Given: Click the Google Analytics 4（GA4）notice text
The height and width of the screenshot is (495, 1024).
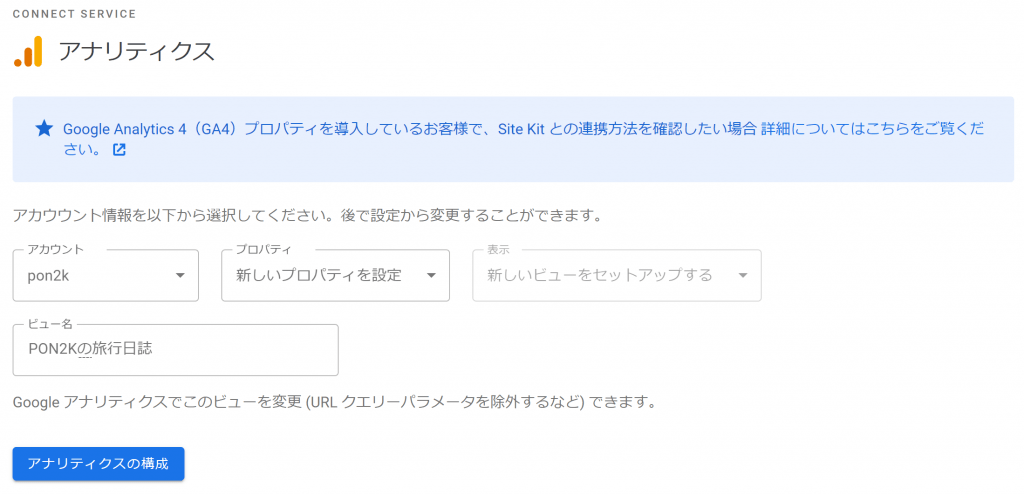Looking at the screenshot, I should point(300,129).
